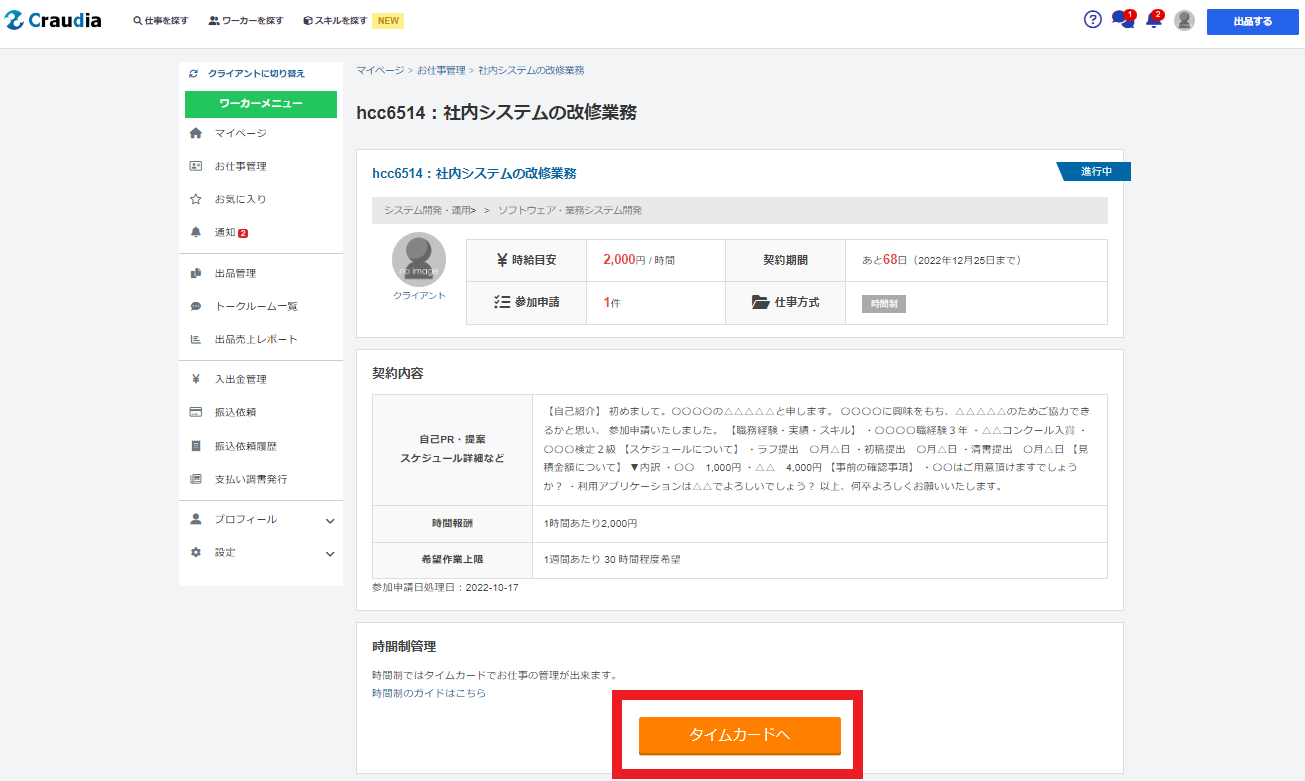
Task: Open the chat messages icon in header
Action: pos(1122,20)
